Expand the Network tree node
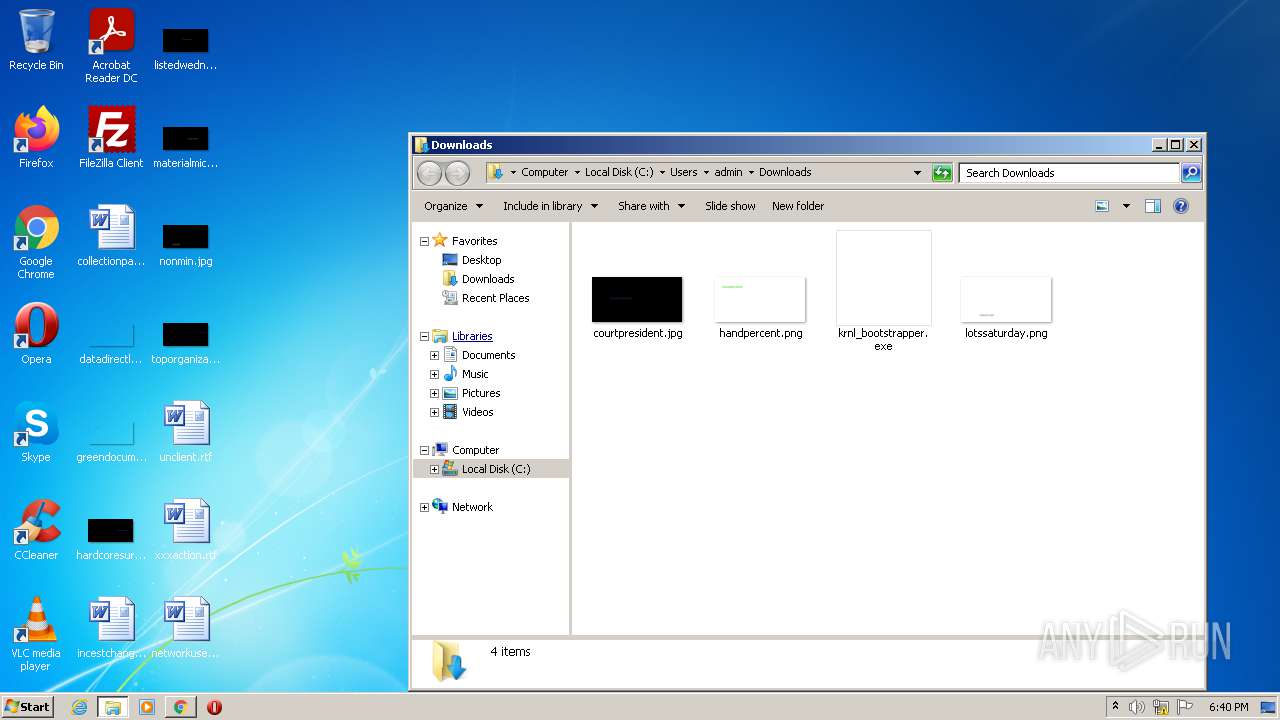 point(424,507)
